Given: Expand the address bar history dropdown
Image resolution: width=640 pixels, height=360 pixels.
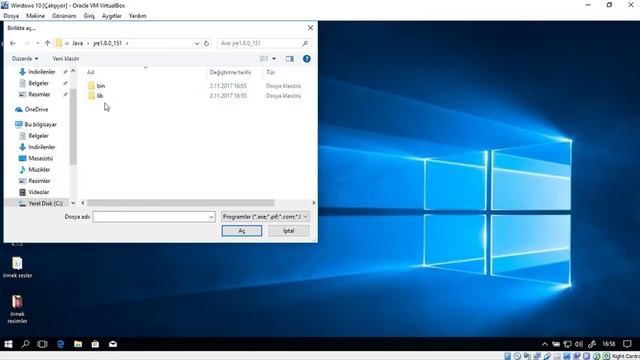Looking at the screenshot, I should click(197, 43).
